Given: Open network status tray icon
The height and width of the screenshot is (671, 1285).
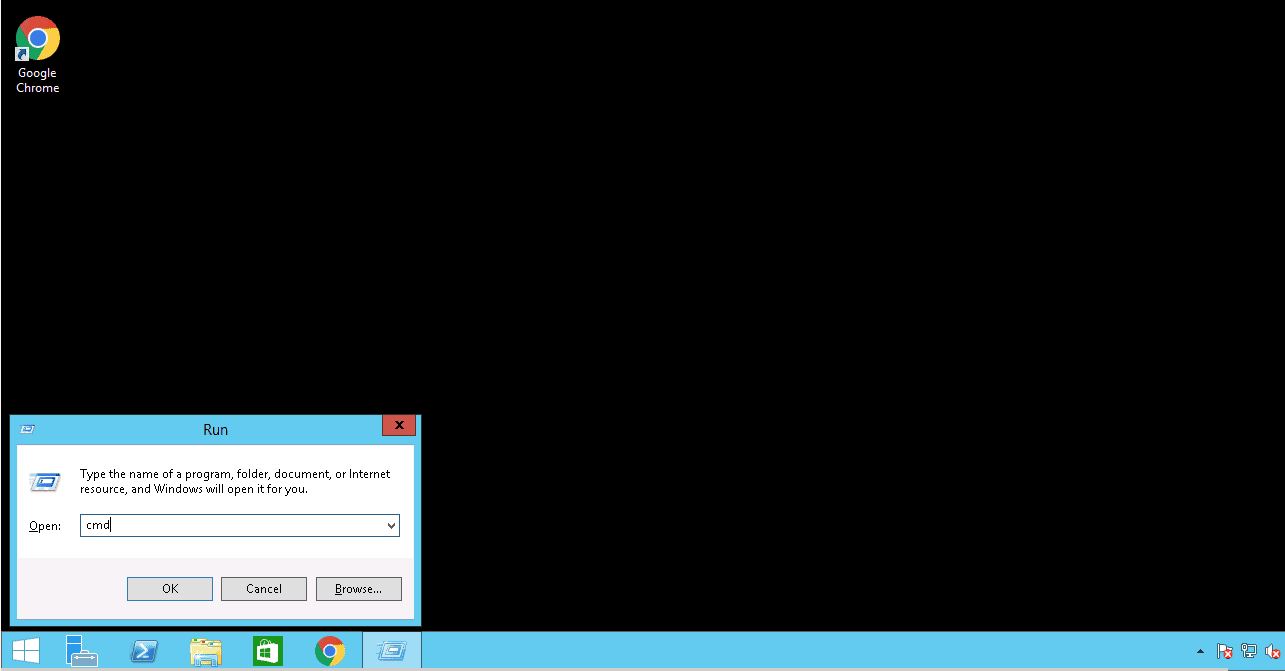Looking at the screenshot, I should [x=1249, y=652].
